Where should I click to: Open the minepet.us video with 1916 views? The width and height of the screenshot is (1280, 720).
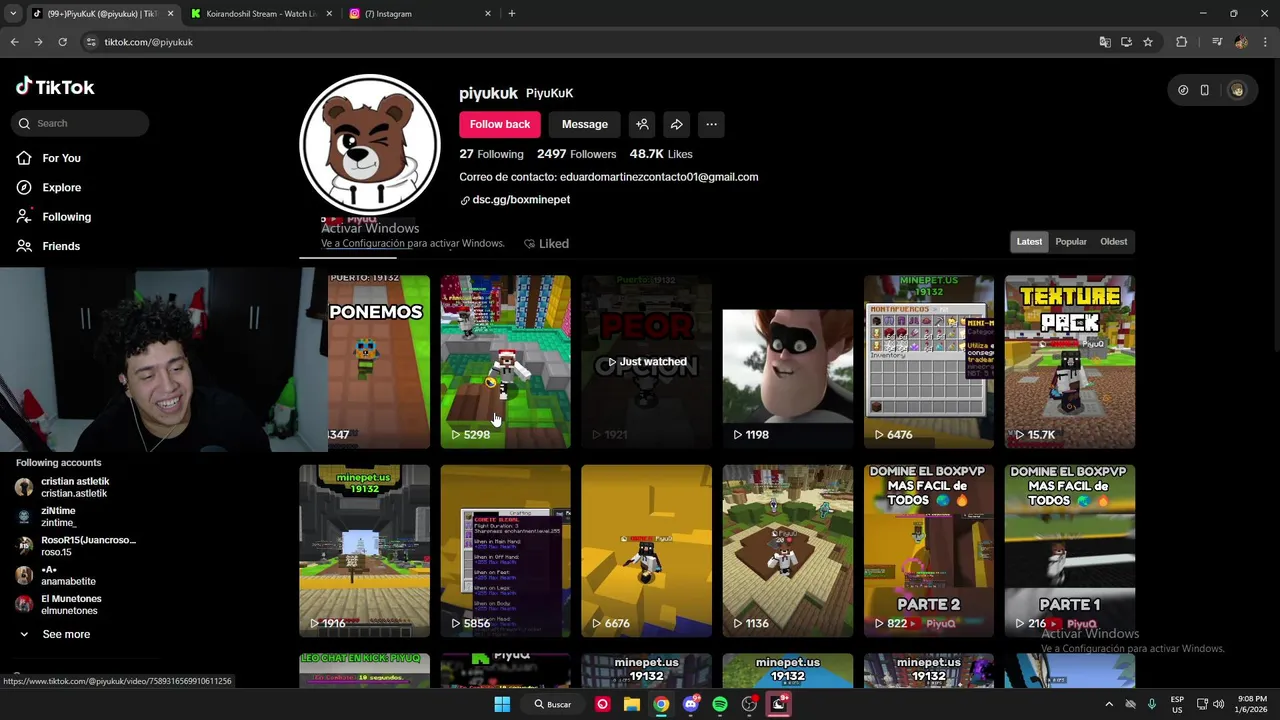[x=364, y=550]
